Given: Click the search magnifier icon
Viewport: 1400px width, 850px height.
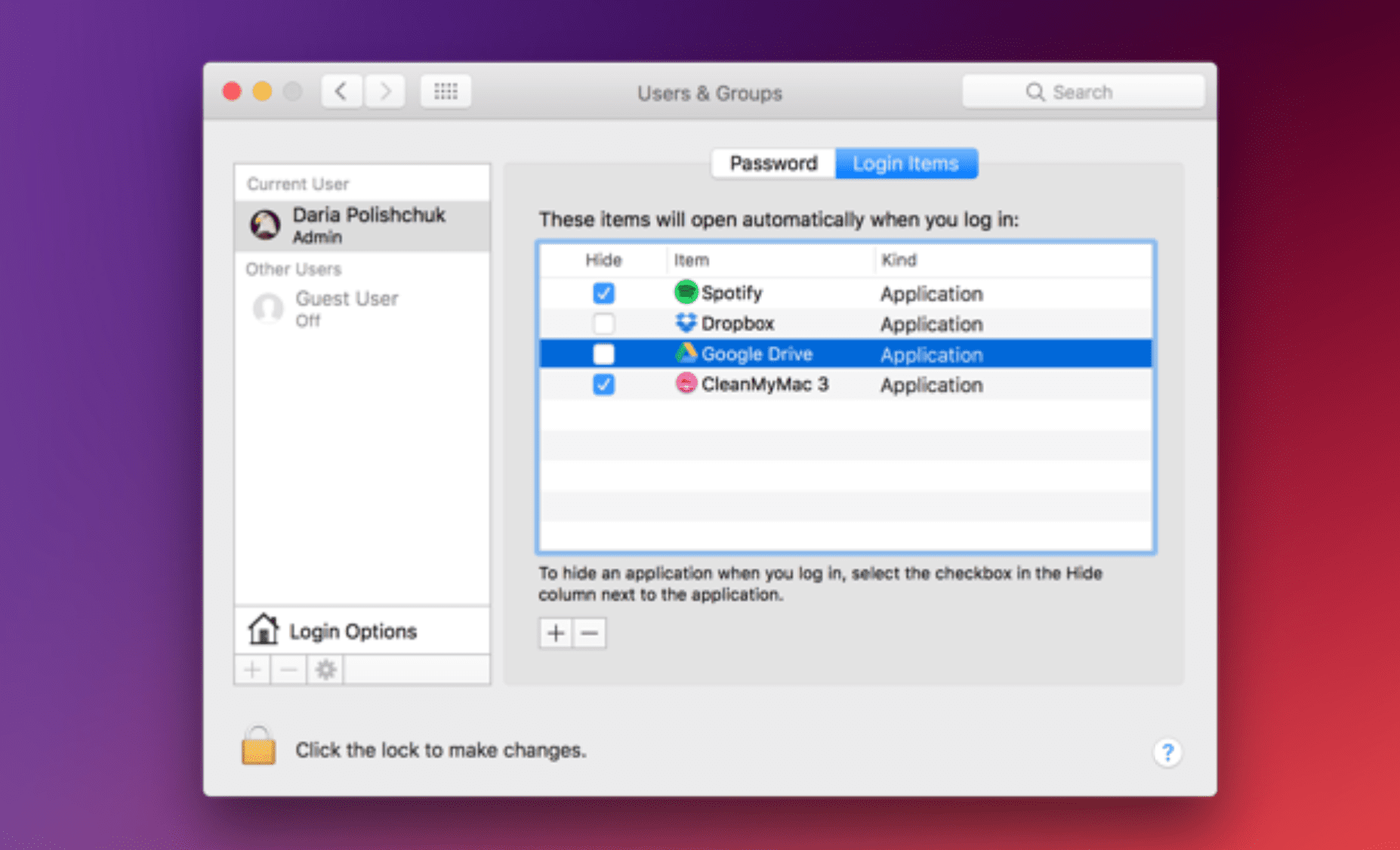Looking at the screenshot, I should [x=1035, y=92].
